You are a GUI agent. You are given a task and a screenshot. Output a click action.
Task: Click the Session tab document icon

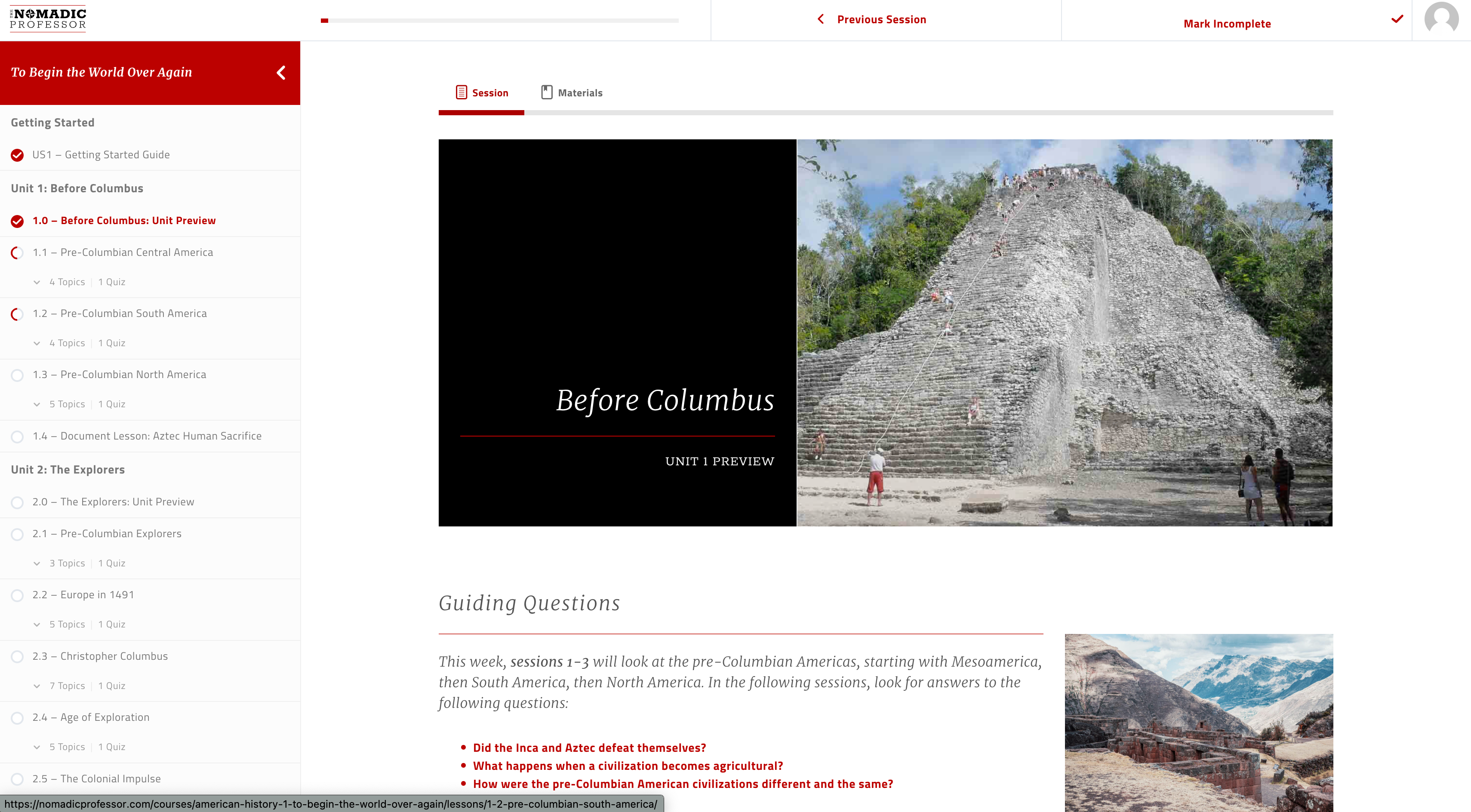(x=462, y=92)
